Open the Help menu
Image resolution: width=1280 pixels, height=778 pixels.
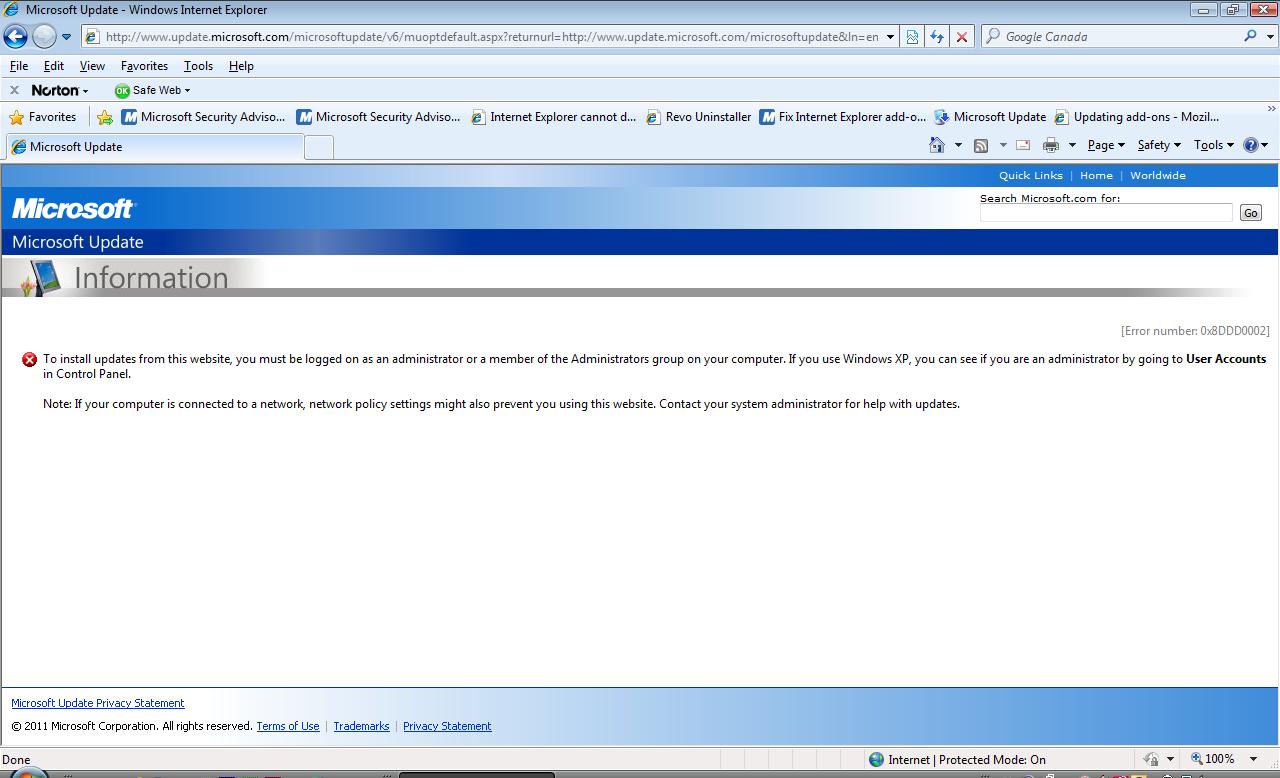point(241,66)
